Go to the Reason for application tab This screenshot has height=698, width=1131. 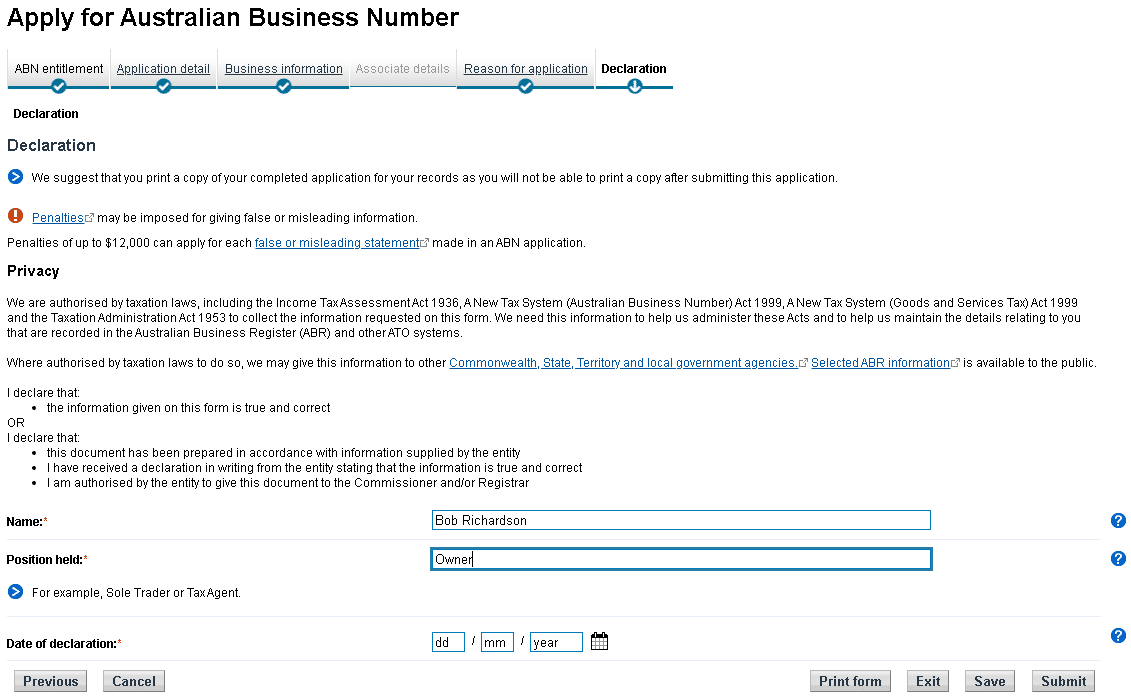[x=525, y=68]
